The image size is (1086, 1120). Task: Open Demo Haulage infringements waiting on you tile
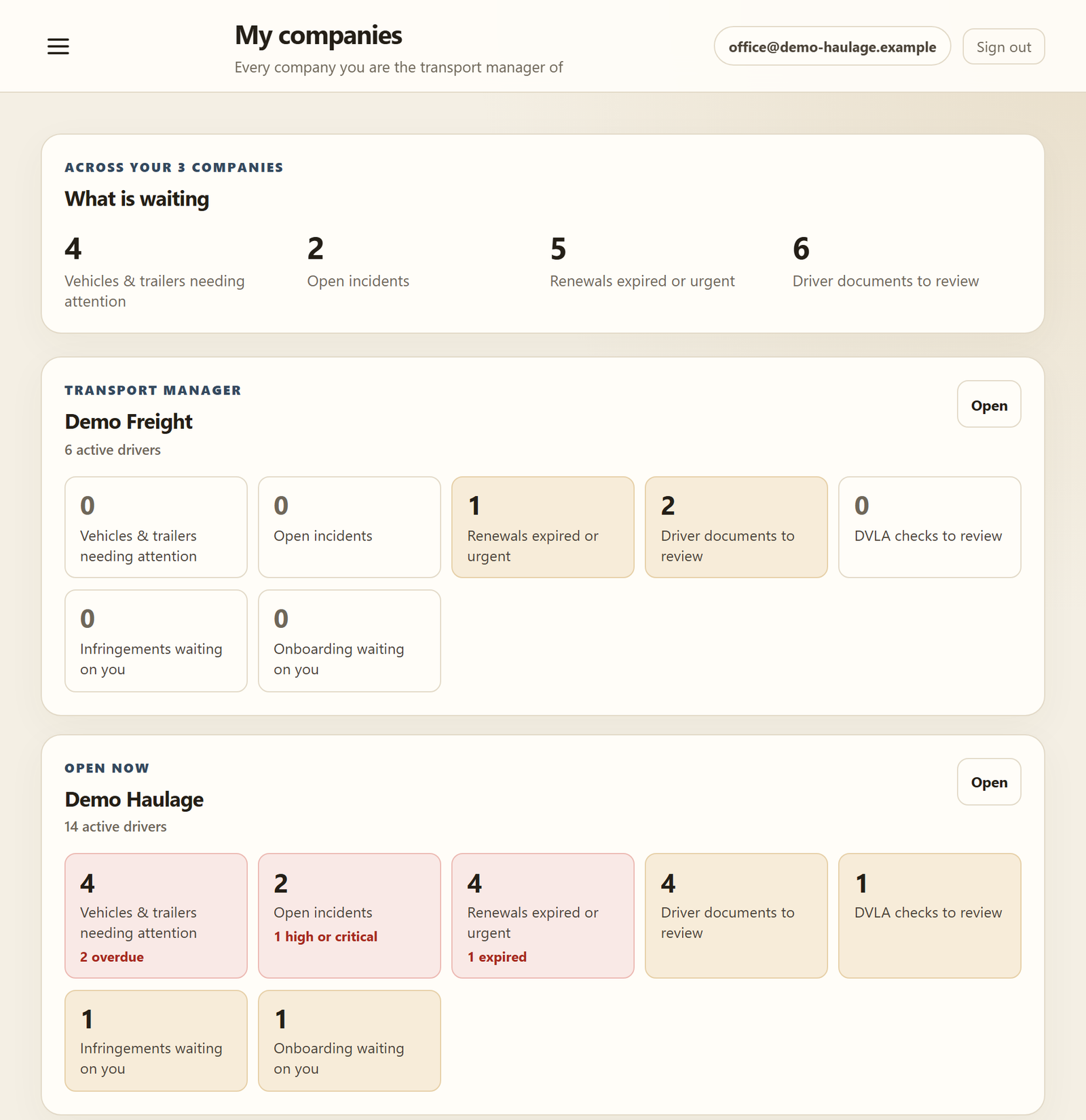pos(156,1041)
